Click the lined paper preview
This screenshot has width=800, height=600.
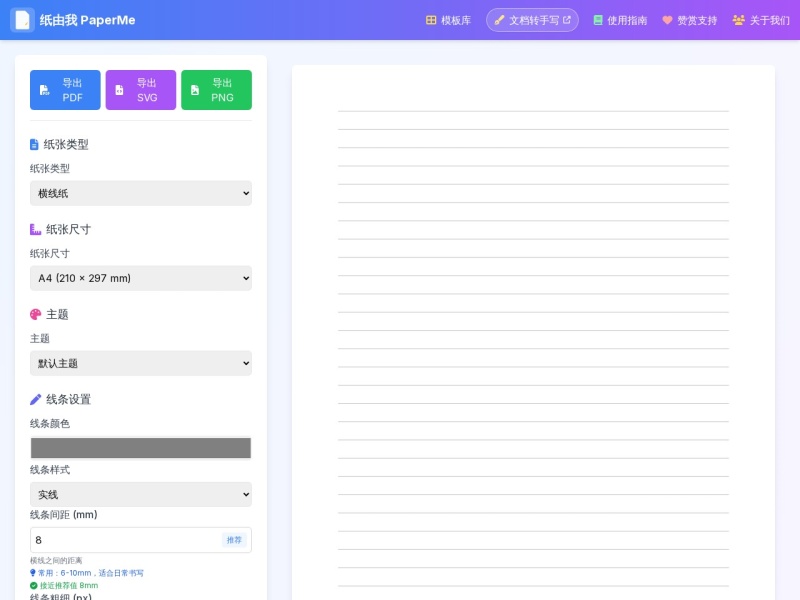pos(533,333)
